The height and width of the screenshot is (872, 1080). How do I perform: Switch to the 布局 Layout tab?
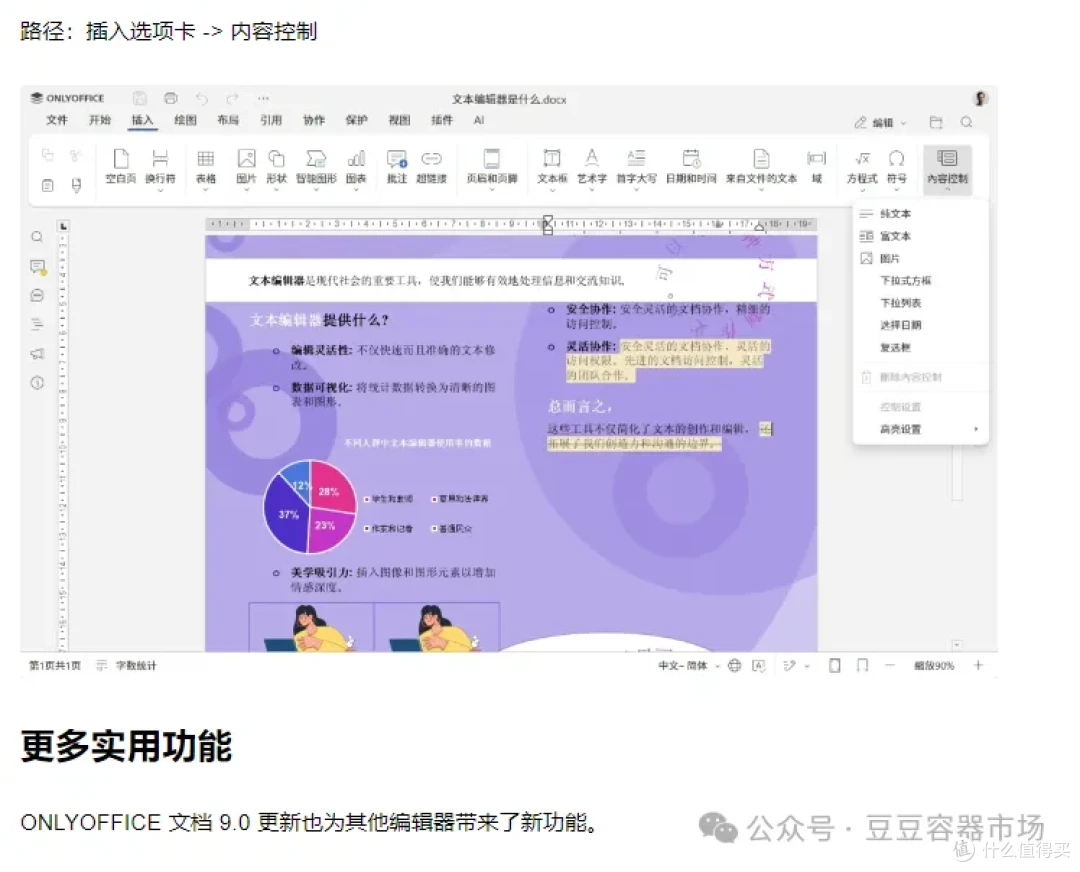(228, 120)
